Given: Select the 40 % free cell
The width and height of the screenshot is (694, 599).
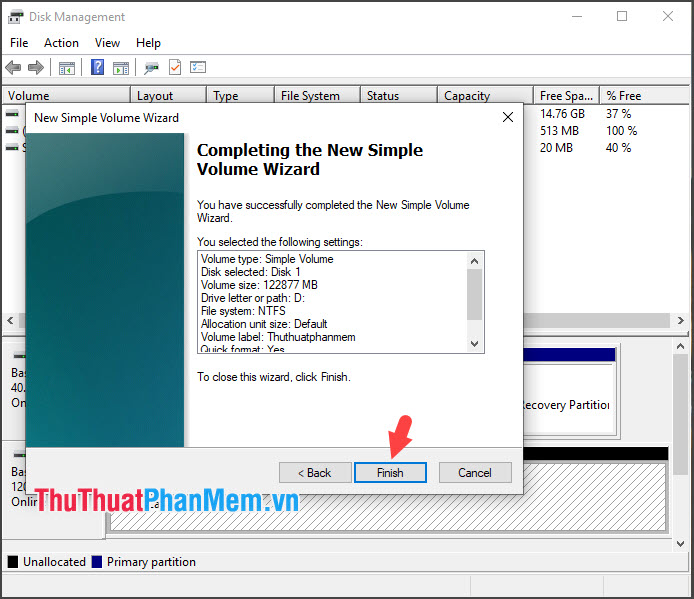Looking at the screenshot, I should coord(618,147).
